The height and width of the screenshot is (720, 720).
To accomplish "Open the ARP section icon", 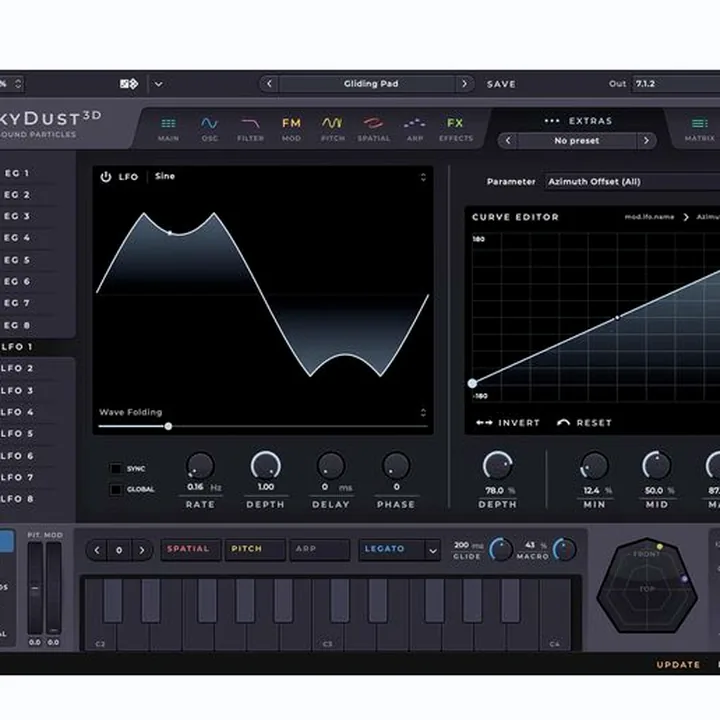I will click(414, 123).
